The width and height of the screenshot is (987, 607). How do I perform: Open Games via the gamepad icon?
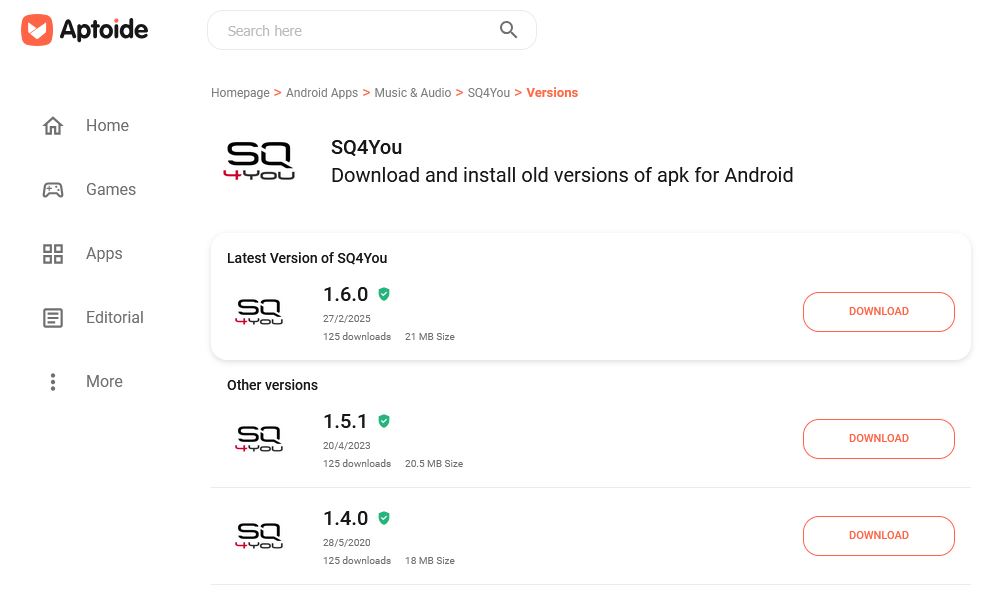pos(53,190)
